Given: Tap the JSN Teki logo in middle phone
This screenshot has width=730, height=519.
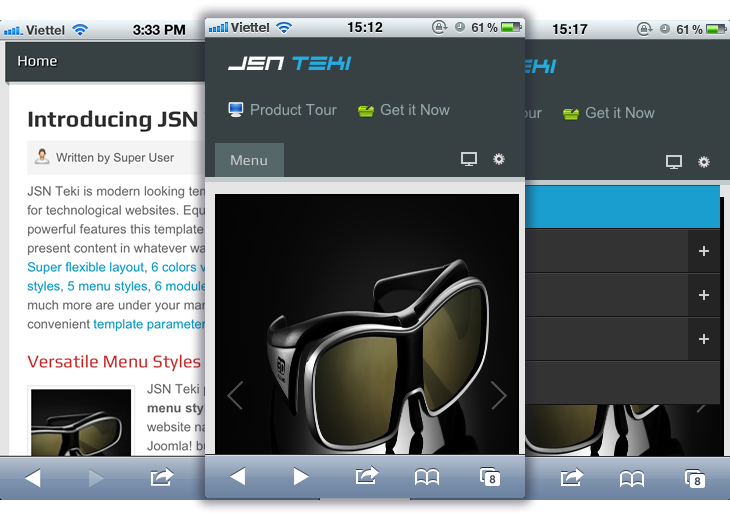Looking at the screenshot, I should (x=289, y=63).
